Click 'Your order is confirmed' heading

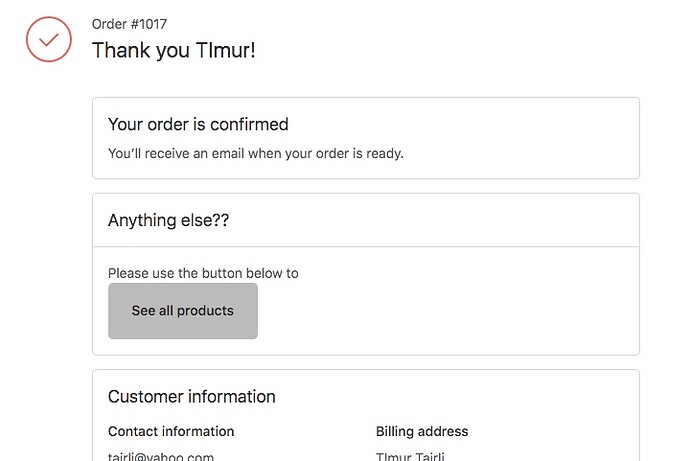coord(198,125)
